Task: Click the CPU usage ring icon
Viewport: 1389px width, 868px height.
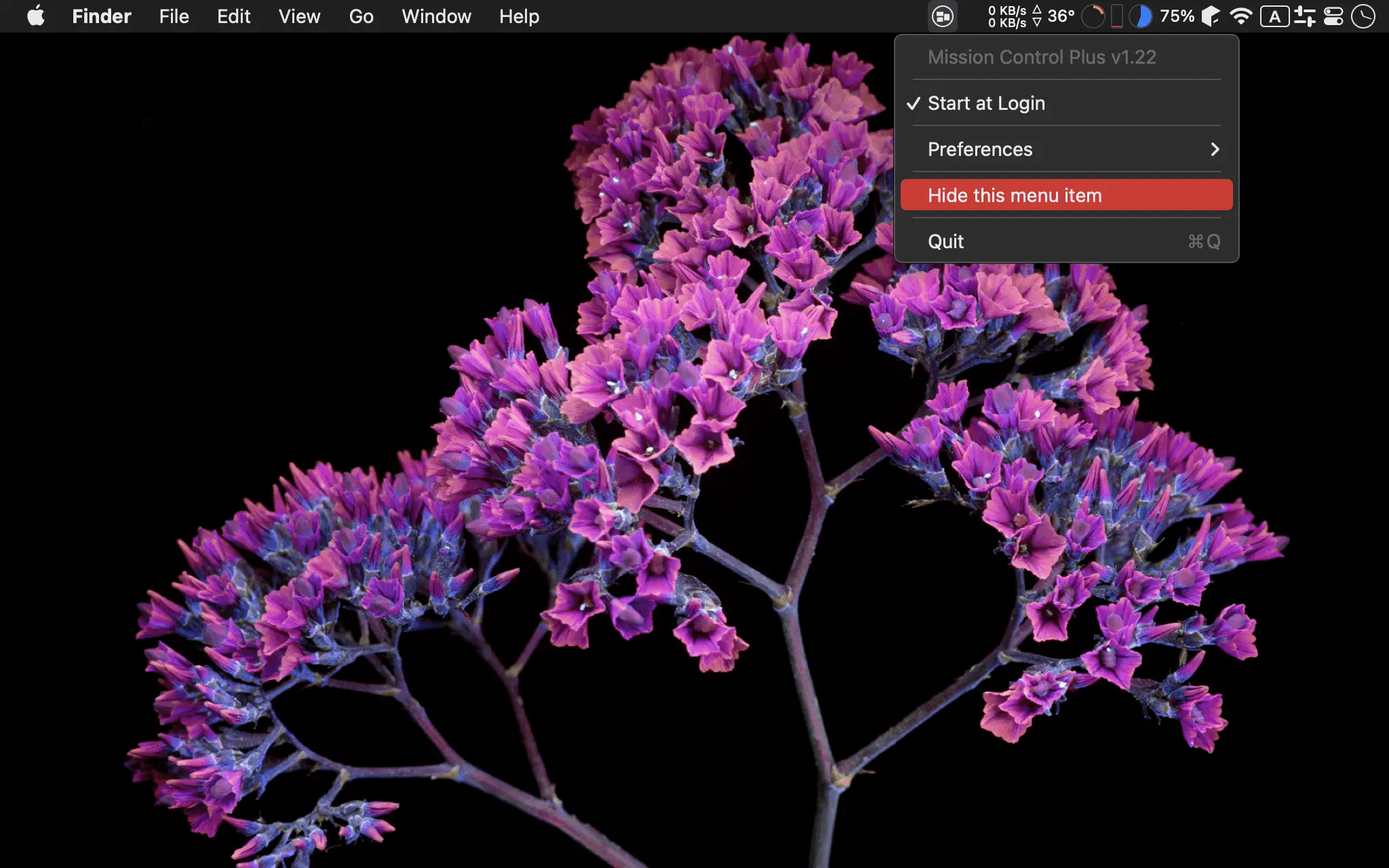Action: click(1093, 16)
